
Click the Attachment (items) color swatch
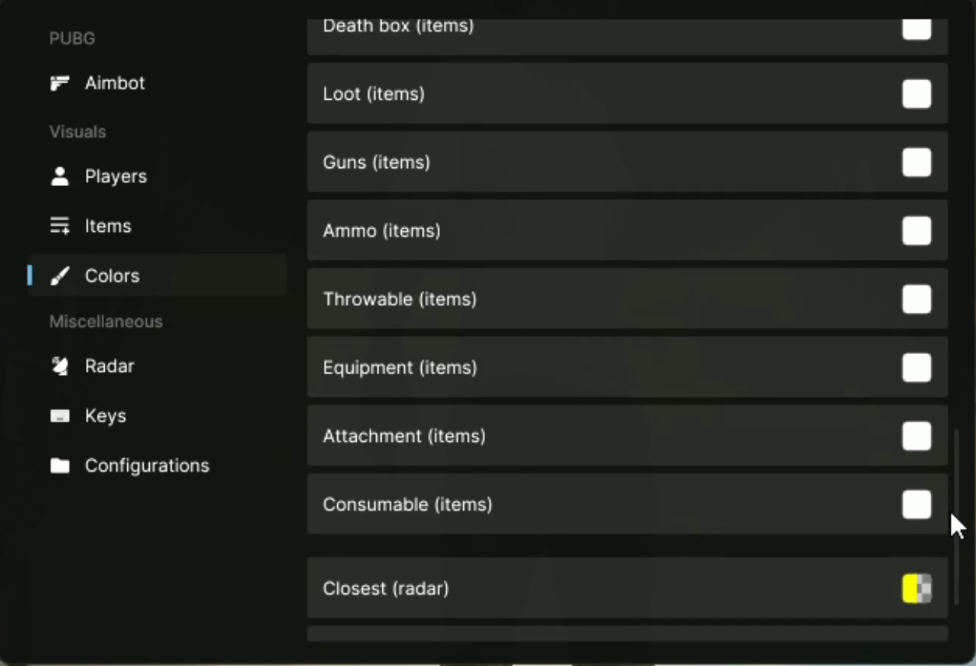[x=916, y=436]
